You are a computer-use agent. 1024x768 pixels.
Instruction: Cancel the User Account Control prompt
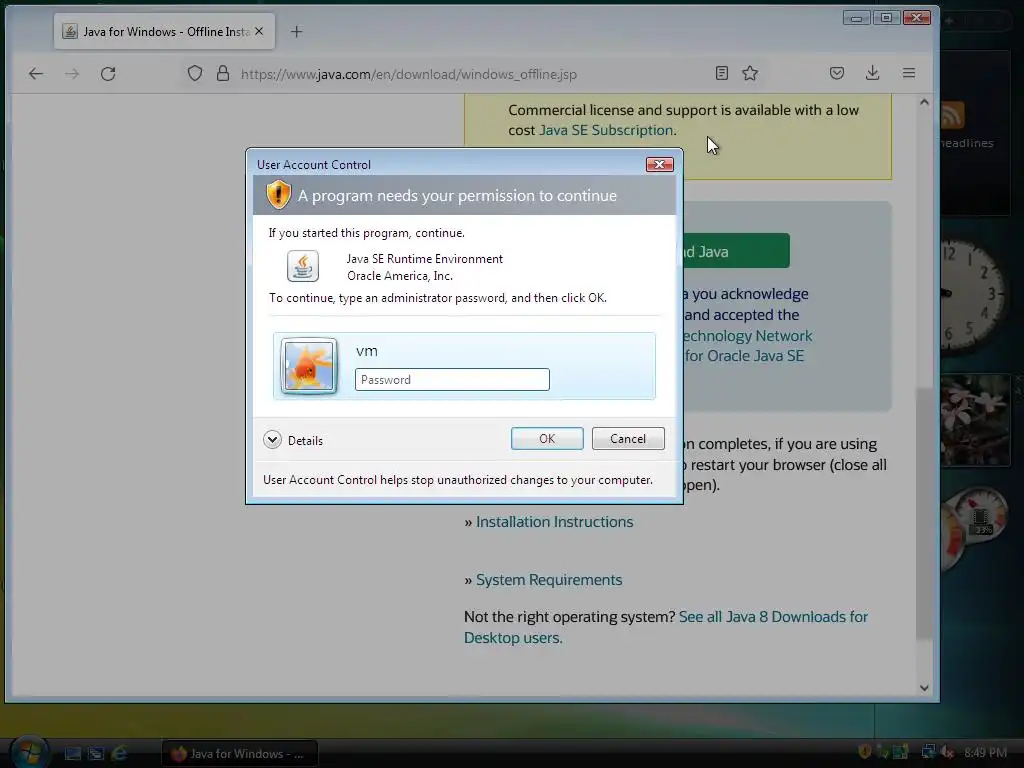[628, 439]
